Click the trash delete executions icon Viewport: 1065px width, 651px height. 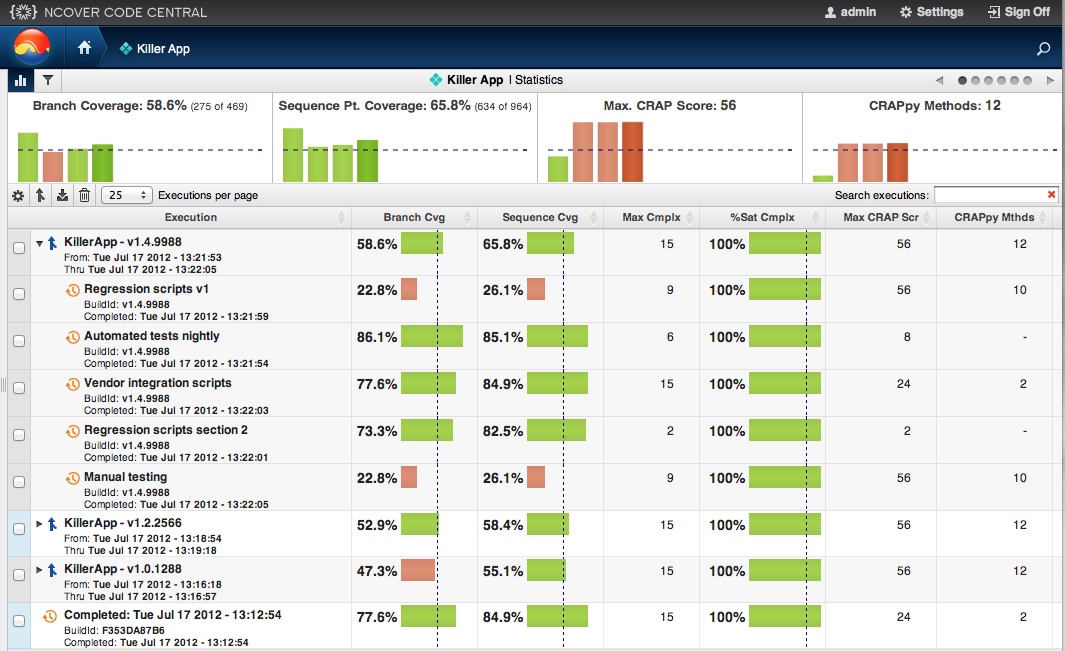point(84,196)
